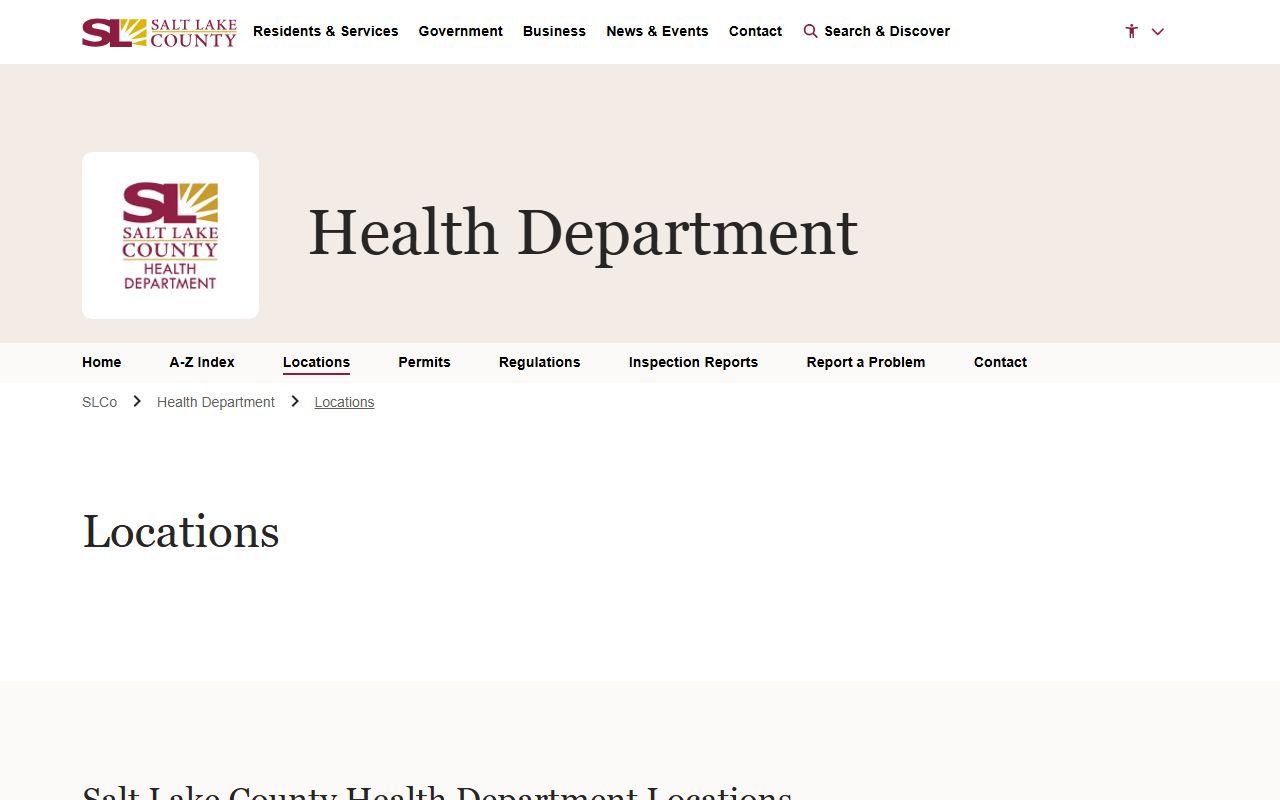Open the top Contact menu item
This screenshot has width=1280, height=800.
click(755, 31)
